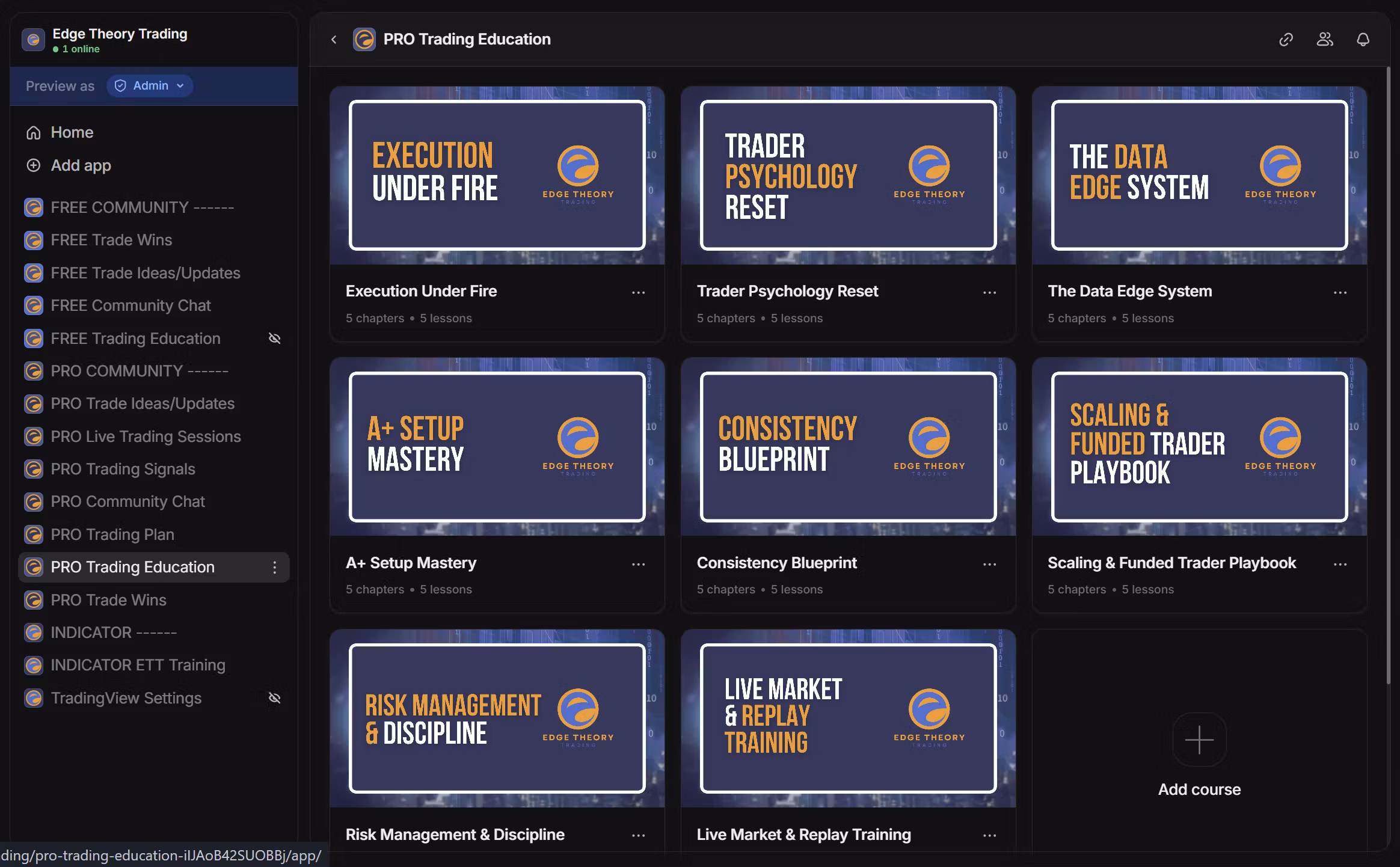1400x867 pixels.
Task: Select PRO Trading Plan in sidebar
Action: 154,535
